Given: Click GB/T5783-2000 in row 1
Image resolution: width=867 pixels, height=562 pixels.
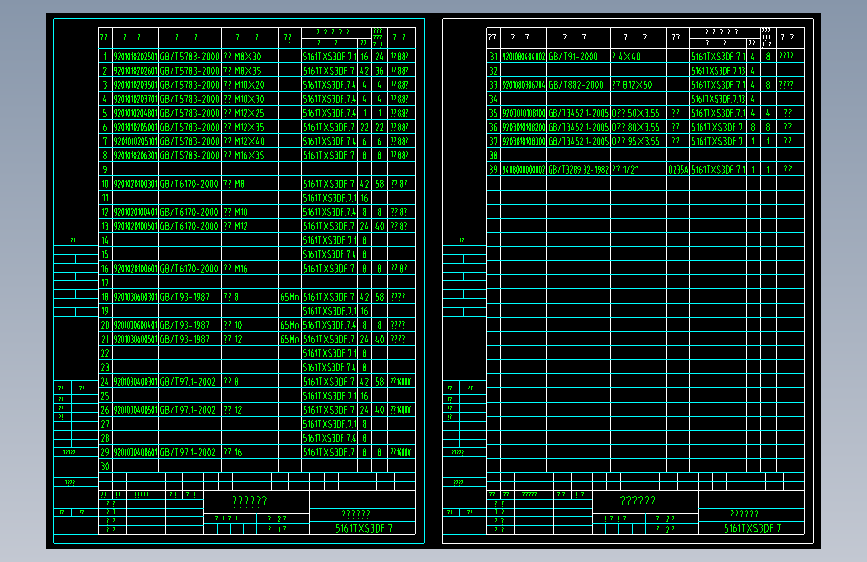Looking at the screenshot, I should (x=190, y=56).
